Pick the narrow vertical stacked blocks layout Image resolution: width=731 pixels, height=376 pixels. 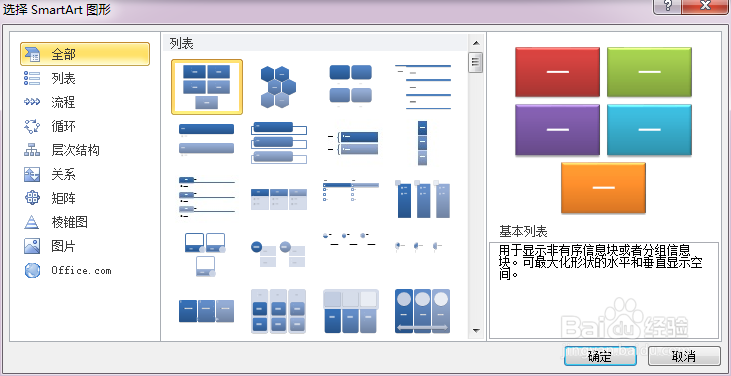pos(422,143)
